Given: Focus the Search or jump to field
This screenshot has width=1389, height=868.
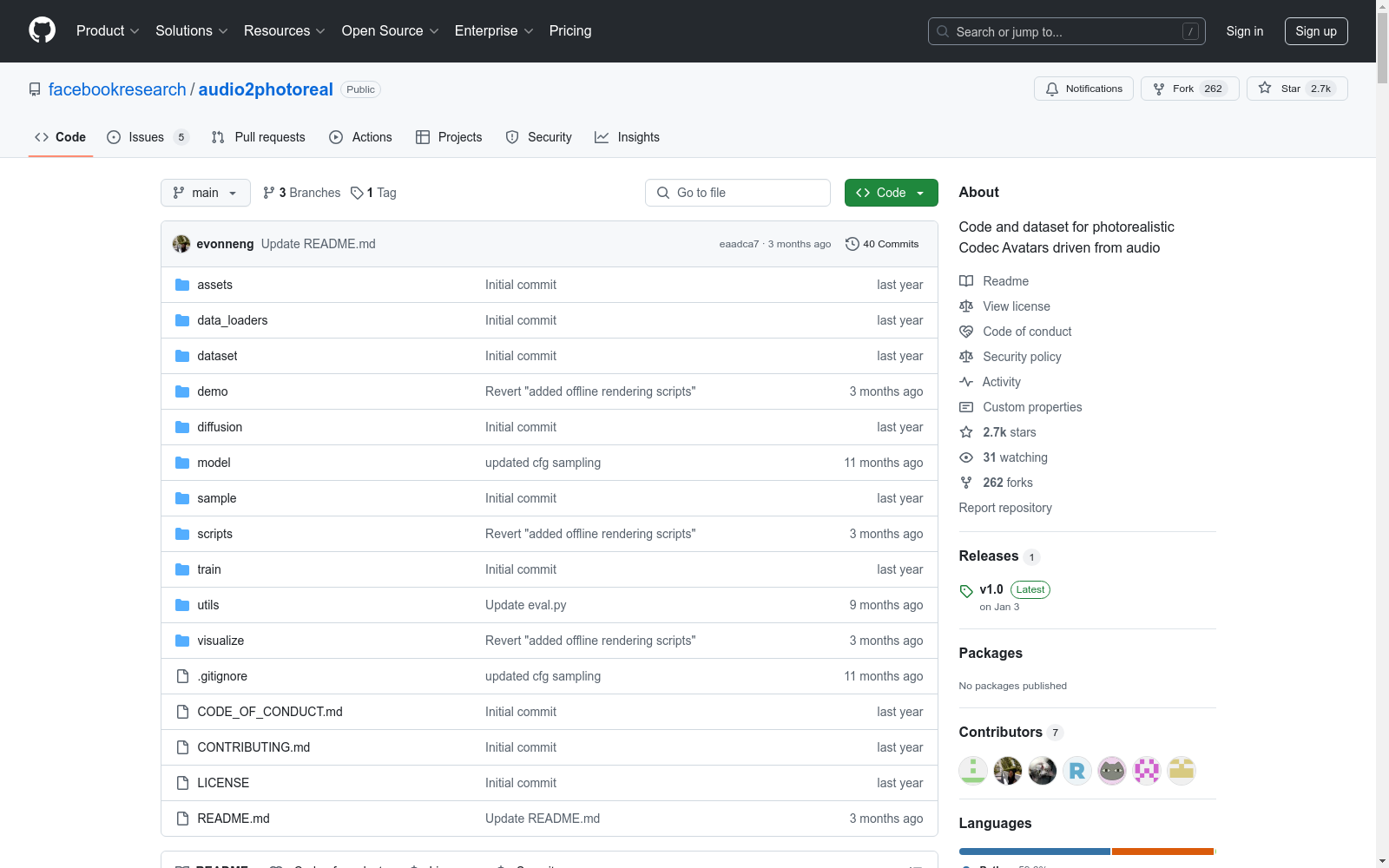Looking at the screenshot, I should [x=1067, y=31].
